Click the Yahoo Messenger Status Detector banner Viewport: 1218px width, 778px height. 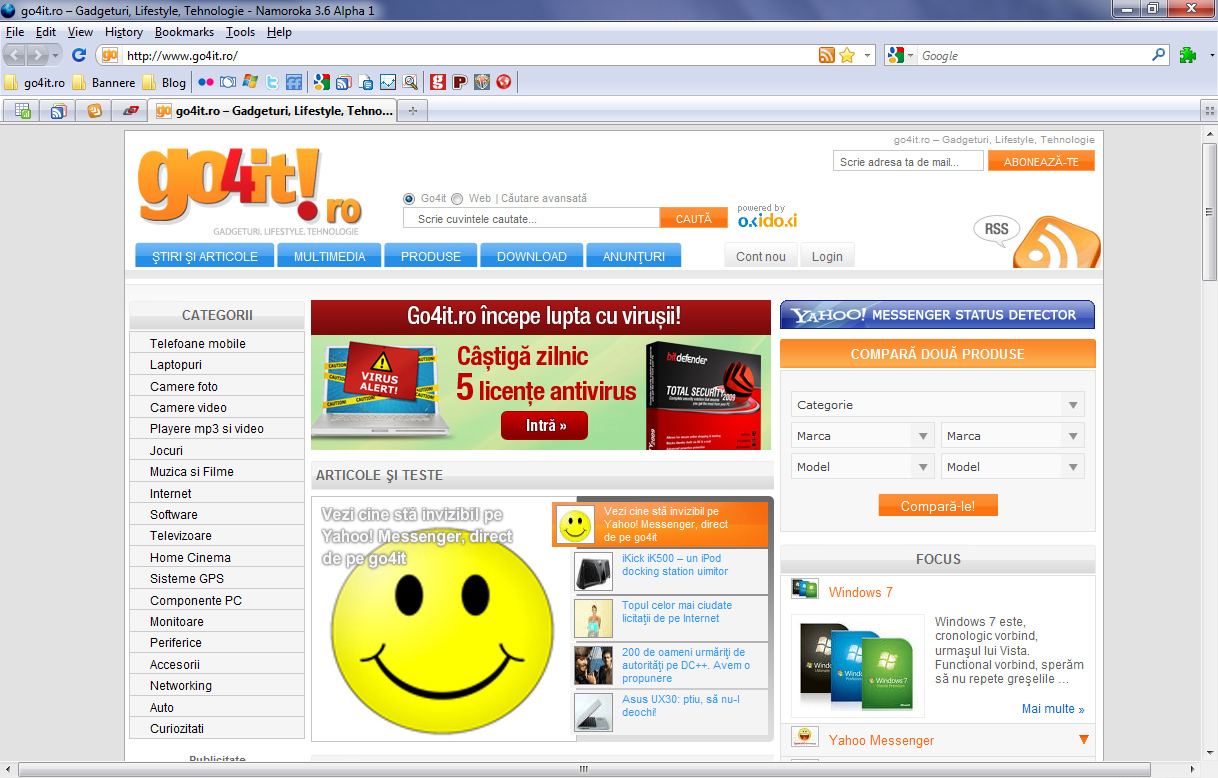coord(937,315)
